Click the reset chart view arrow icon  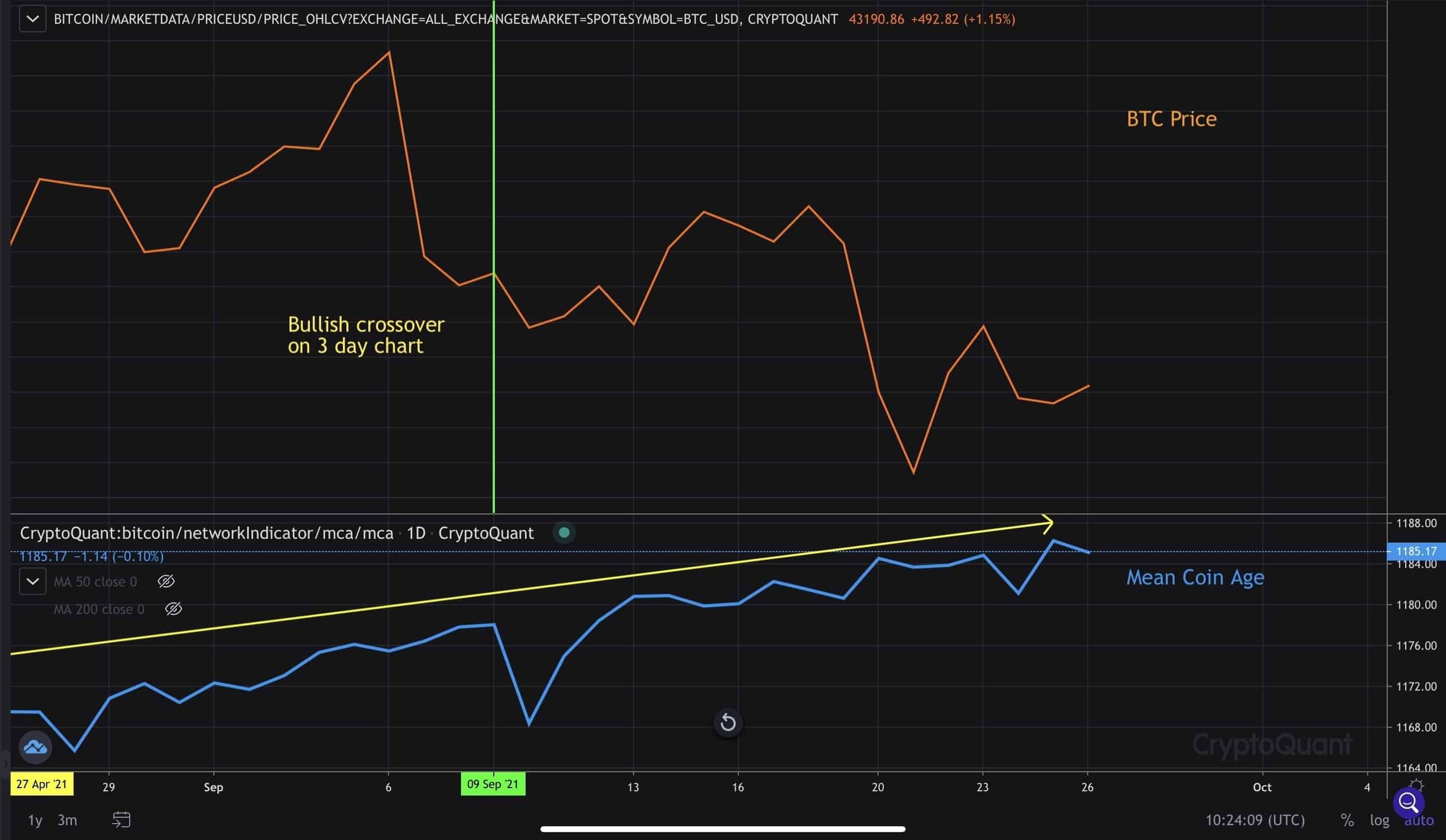point(728,723)
